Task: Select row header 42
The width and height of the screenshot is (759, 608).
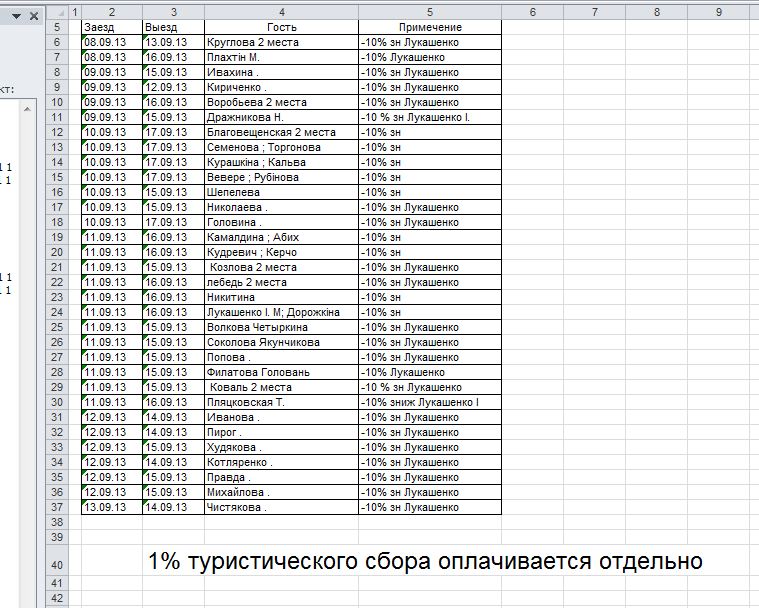Action: pos(57,598)
